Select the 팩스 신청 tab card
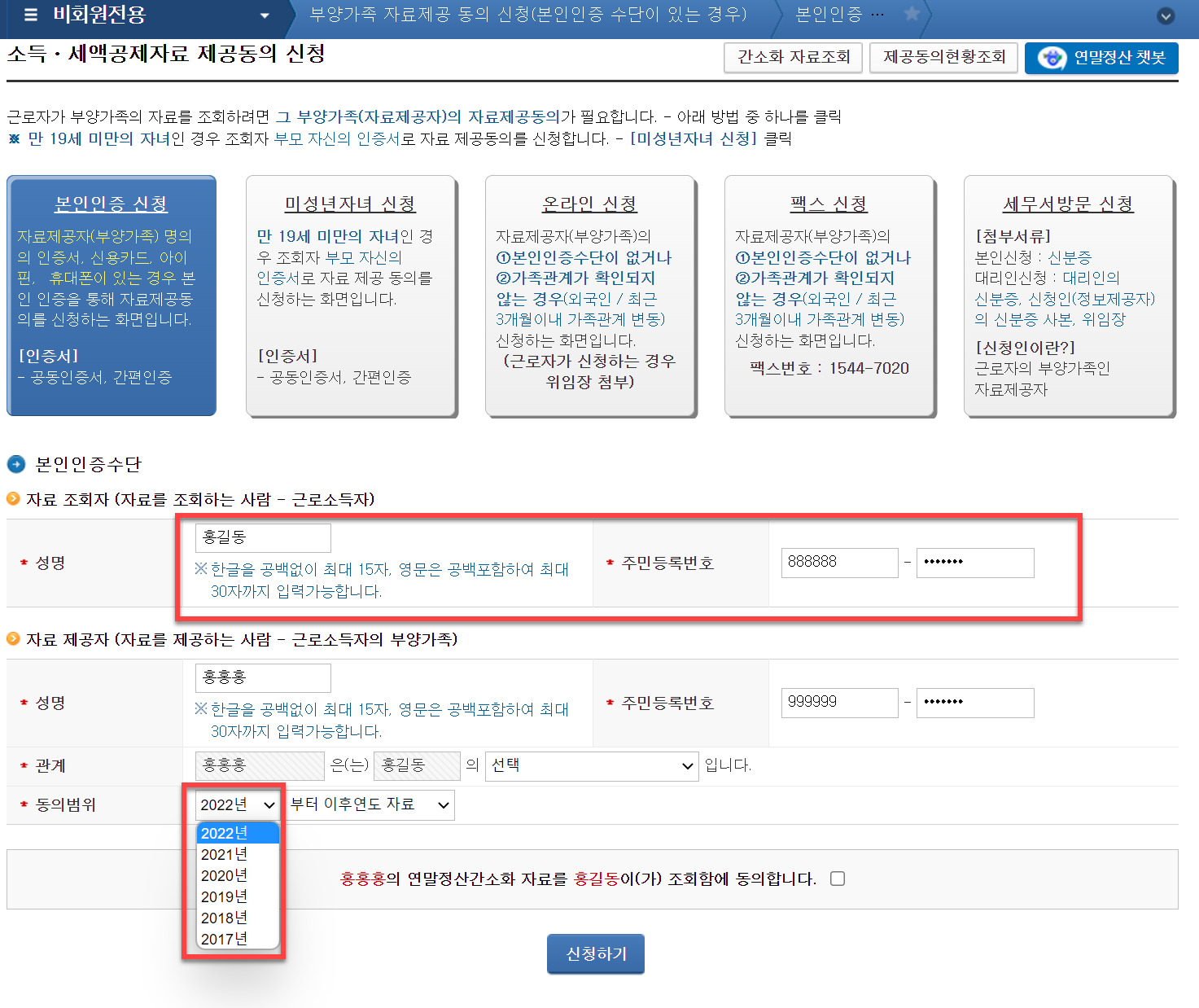This screenshot has height=1008, width=1199. pyautogui.click(x=829, y=296)
